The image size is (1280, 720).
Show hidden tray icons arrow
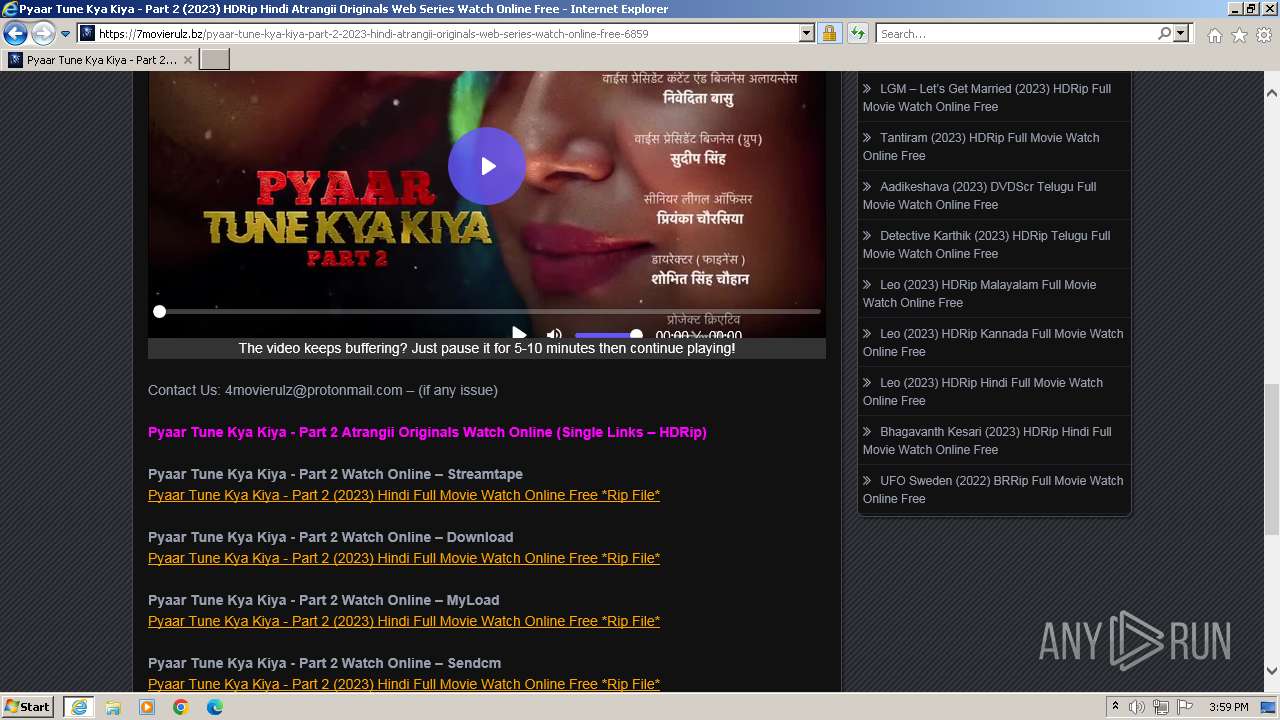click(x=1115, y=707)
